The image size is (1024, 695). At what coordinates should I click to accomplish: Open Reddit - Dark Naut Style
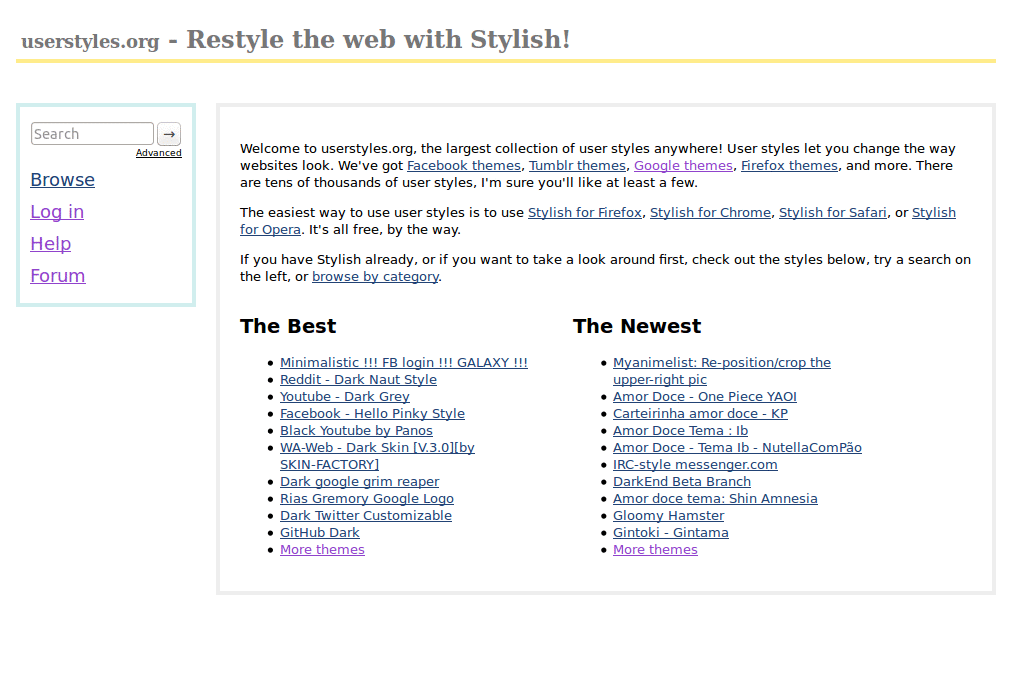359,380
